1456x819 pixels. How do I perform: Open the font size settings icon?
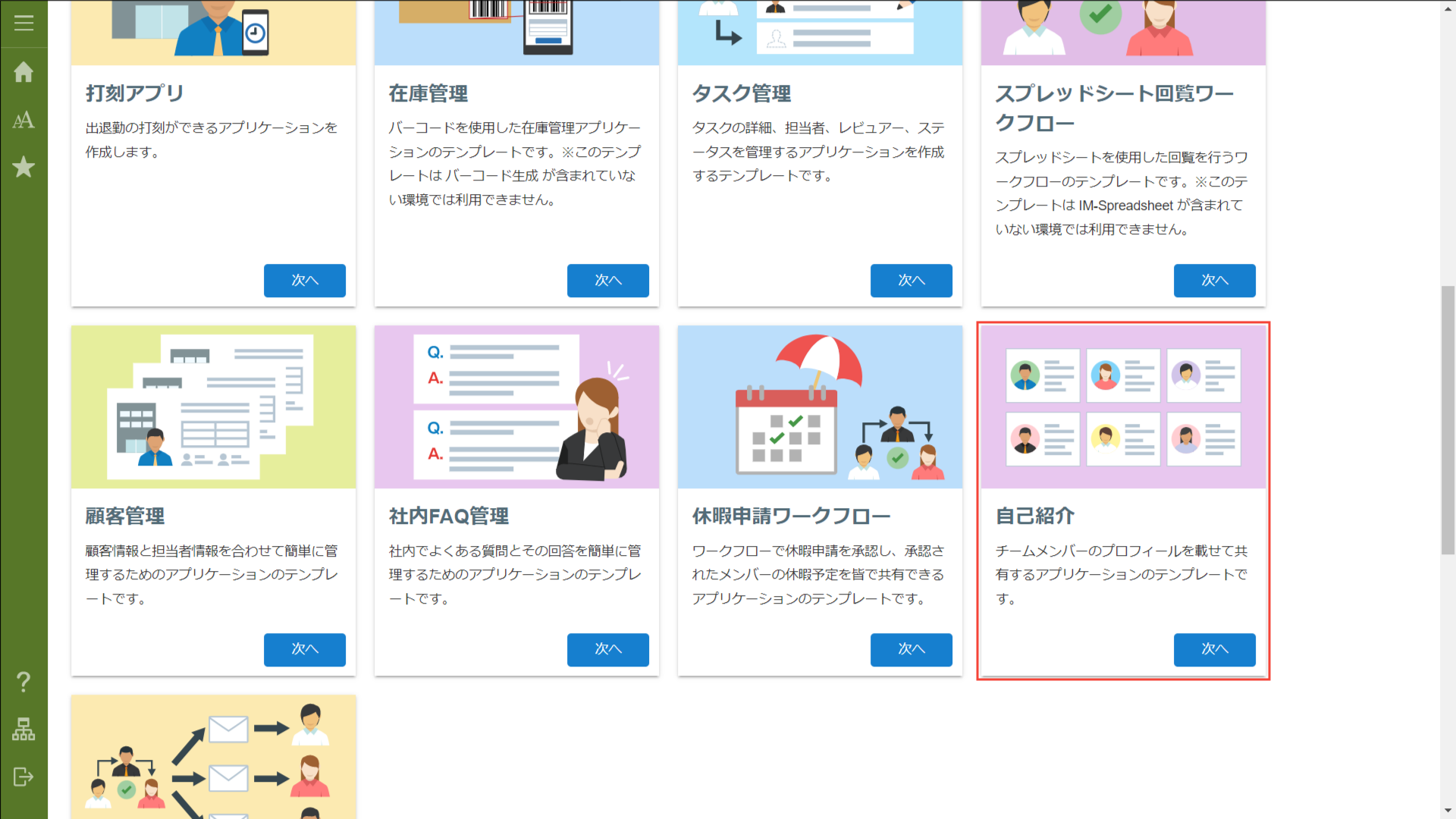click(24, 119)
